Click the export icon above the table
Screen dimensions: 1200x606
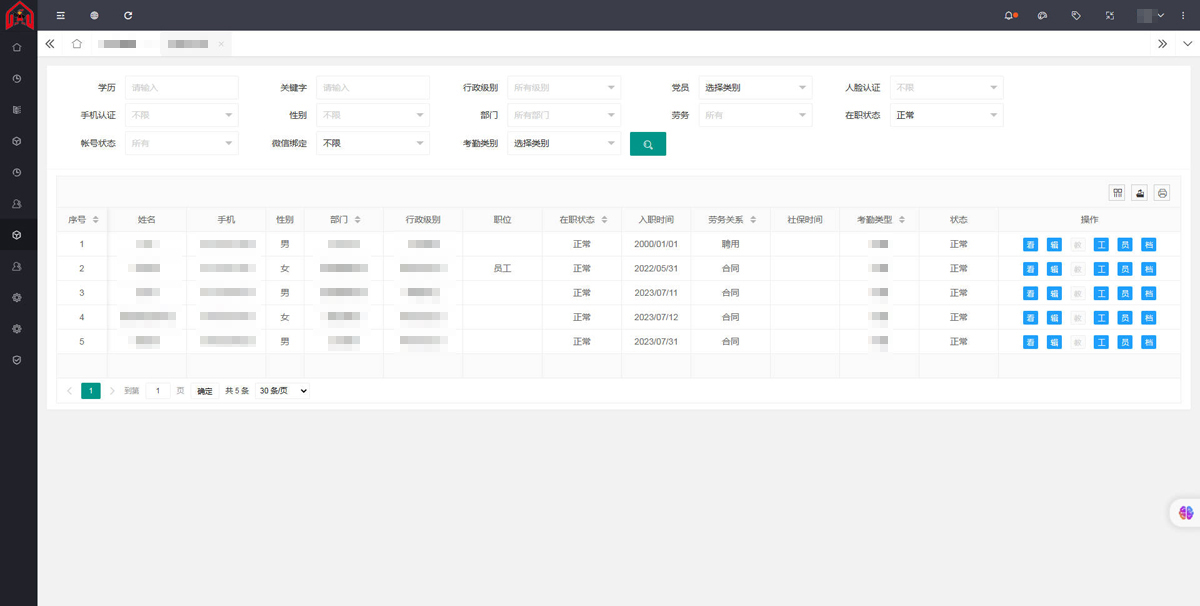tap(1139, 193)
